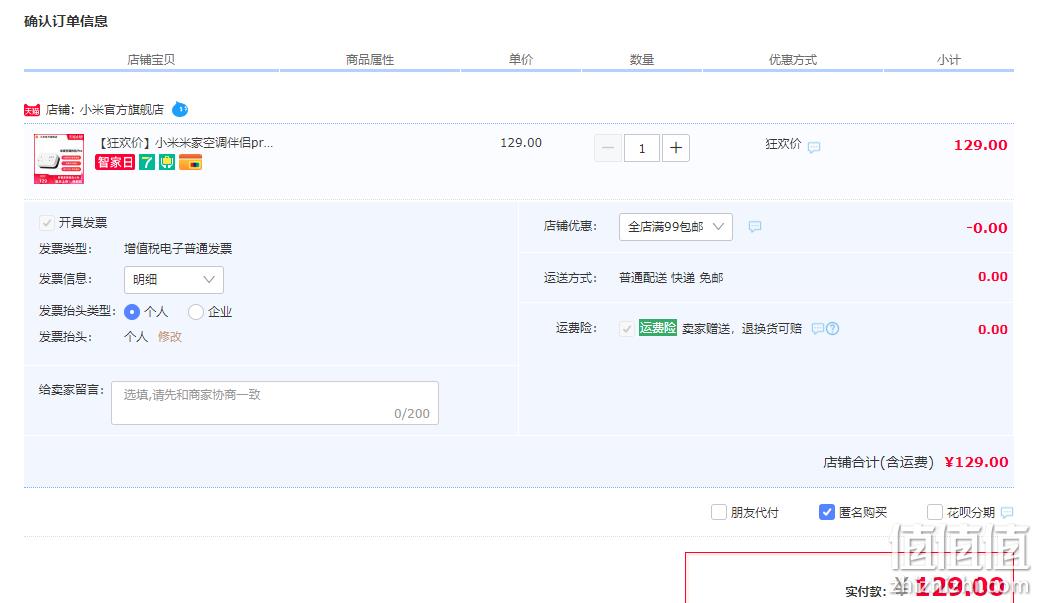Focus the 给卖家留言 message box
This screenshot has height=603, width=1039.
tap(275, 403)
